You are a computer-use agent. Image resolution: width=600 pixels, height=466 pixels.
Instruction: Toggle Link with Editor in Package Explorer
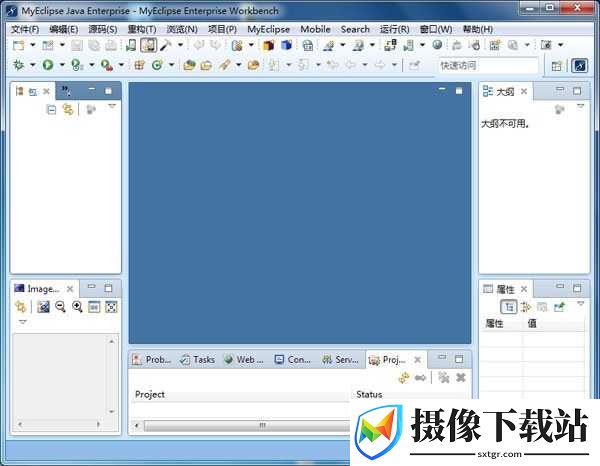click(68, 110)
